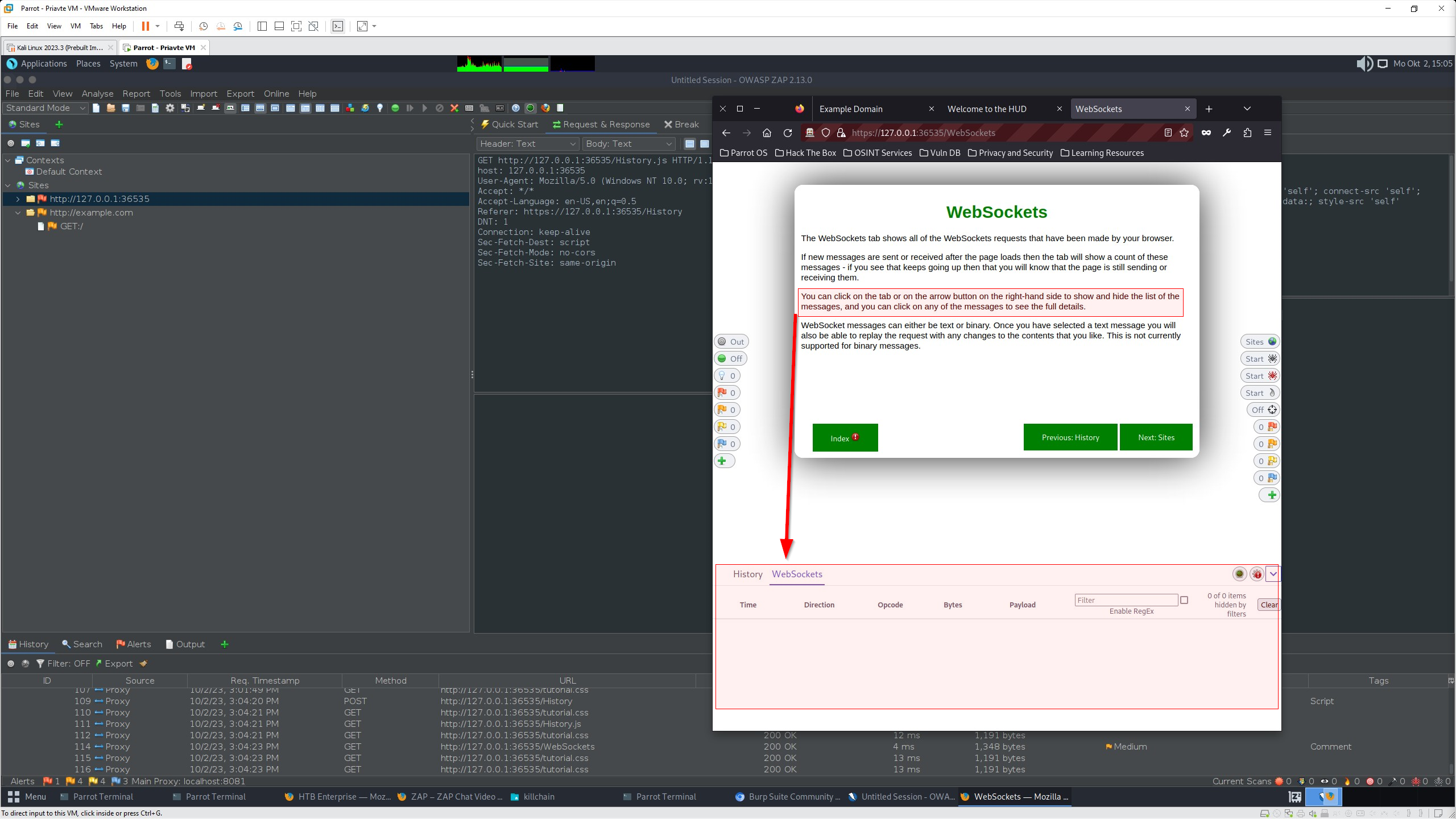Switch to the WebSockets tab in HUD panel
Viewport: 1456px width, 819px height.
click(x=797, y=574)
